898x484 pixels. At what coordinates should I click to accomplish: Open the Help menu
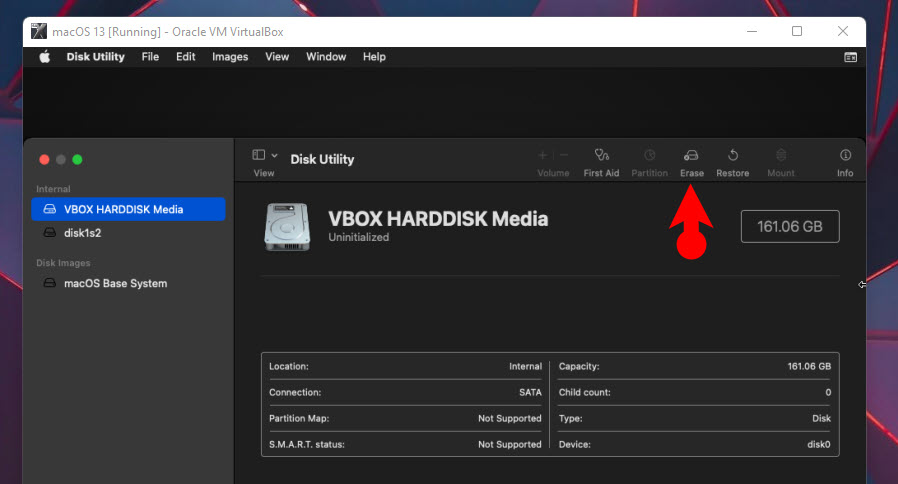pyautogui.click(x=374, y=57)
